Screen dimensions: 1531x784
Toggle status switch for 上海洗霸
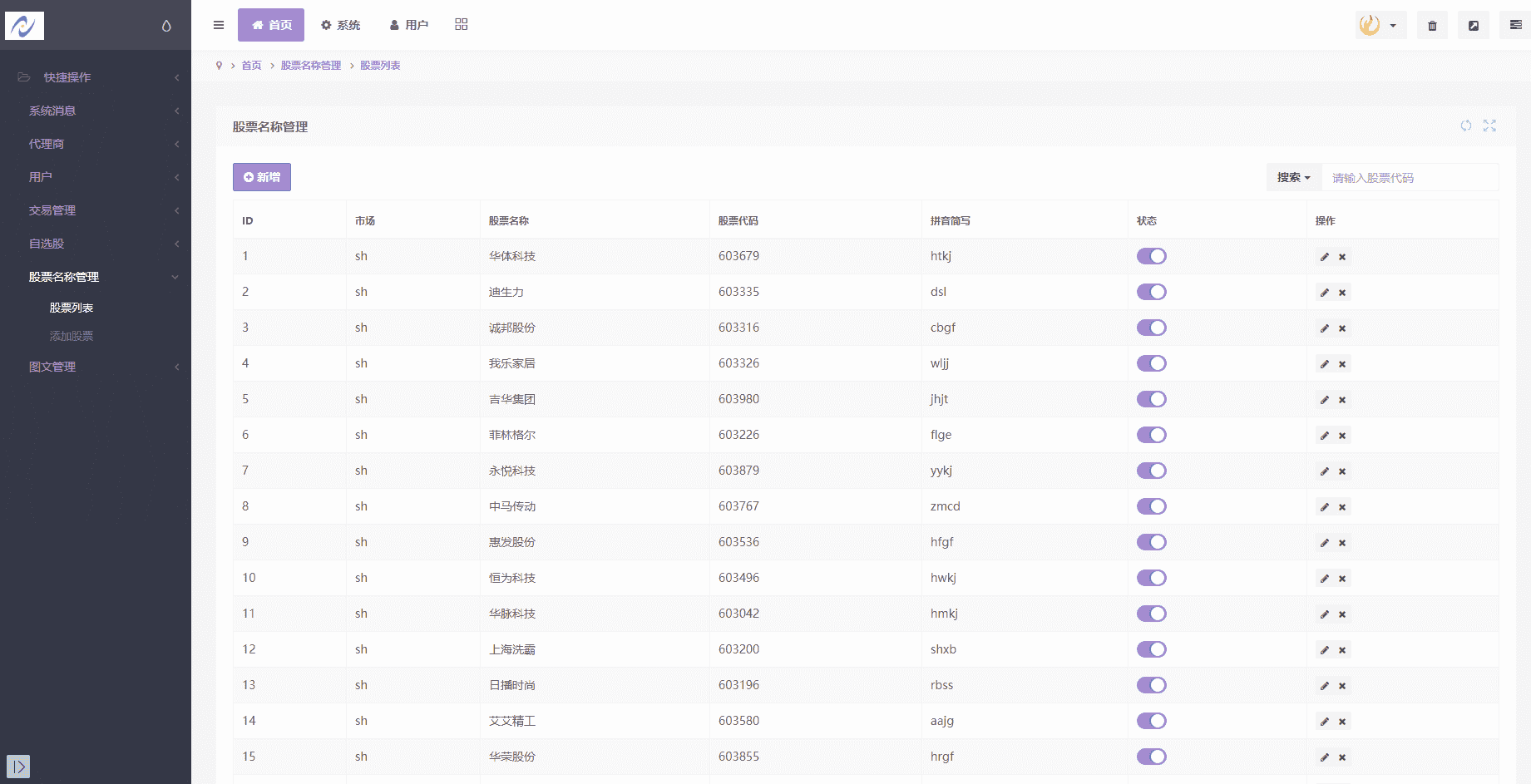point(1152,649)
